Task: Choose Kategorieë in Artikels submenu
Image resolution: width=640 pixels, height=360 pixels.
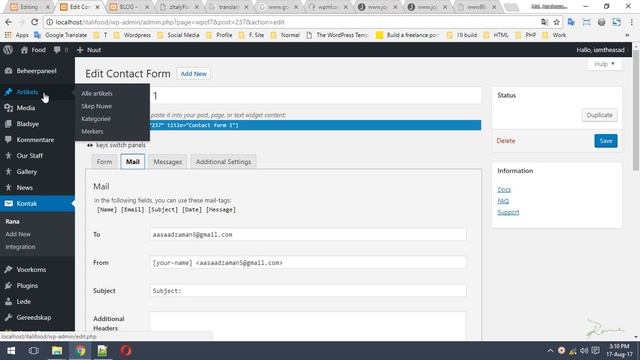Action: pos(96,119)
